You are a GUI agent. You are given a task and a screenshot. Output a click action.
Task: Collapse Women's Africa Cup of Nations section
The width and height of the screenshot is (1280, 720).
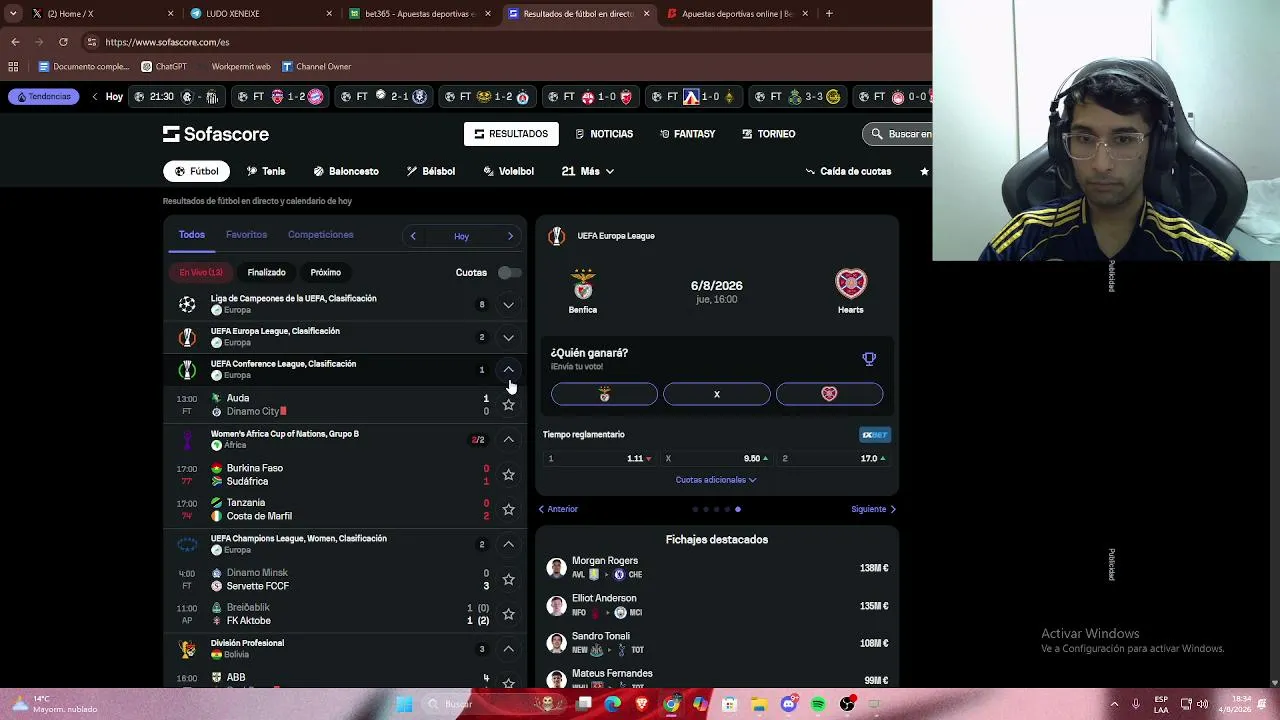pyautogui.click(x=508, y=440)
